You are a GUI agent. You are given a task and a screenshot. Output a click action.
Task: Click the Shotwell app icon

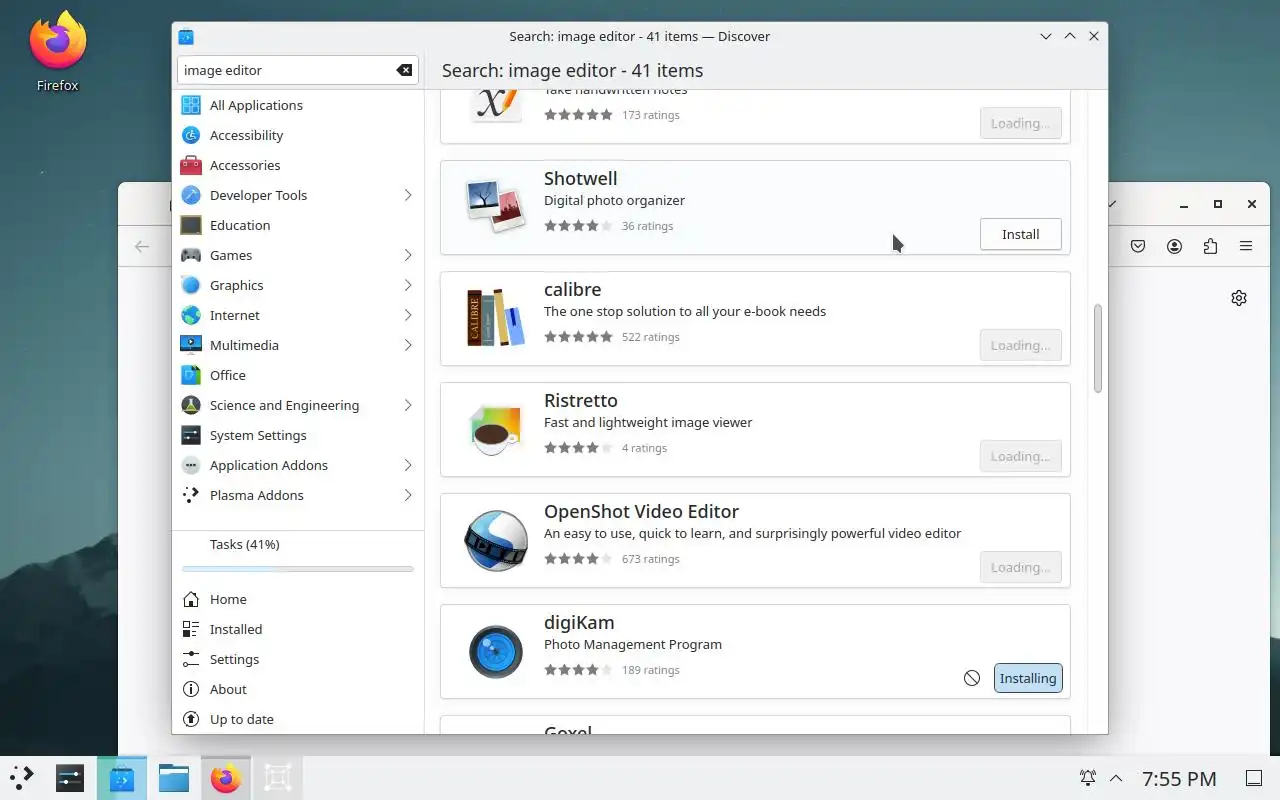496,207
